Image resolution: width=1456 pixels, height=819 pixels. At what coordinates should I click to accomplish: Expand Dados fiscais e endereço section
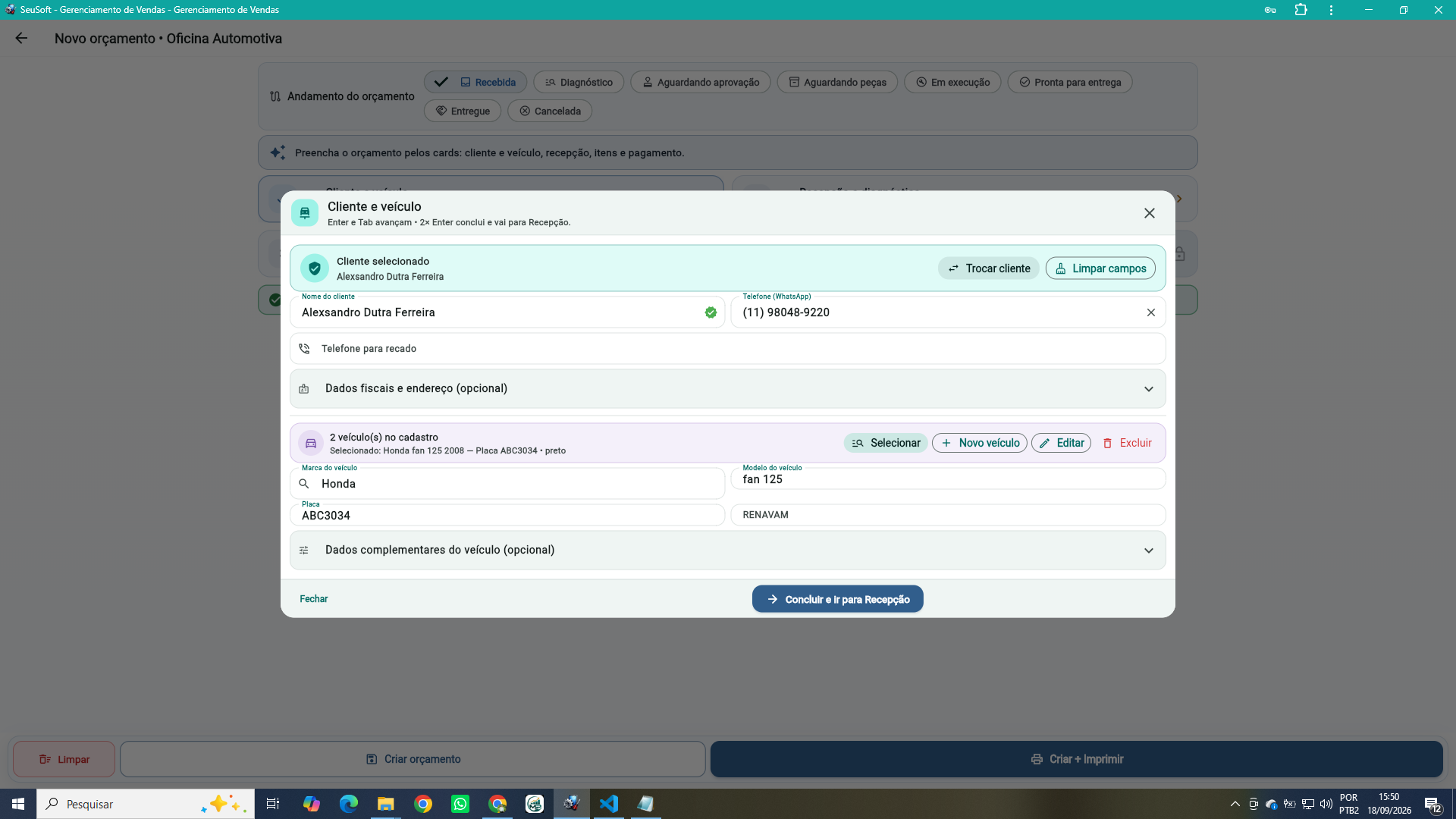click(727, 389)
